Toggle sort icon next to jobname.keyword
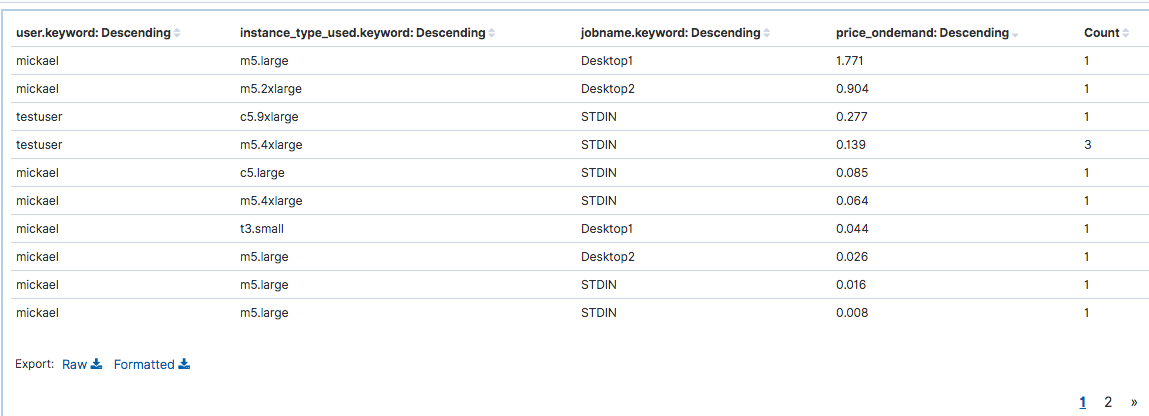Viewport: 1149px width, 416px height. tap(766, 33)
